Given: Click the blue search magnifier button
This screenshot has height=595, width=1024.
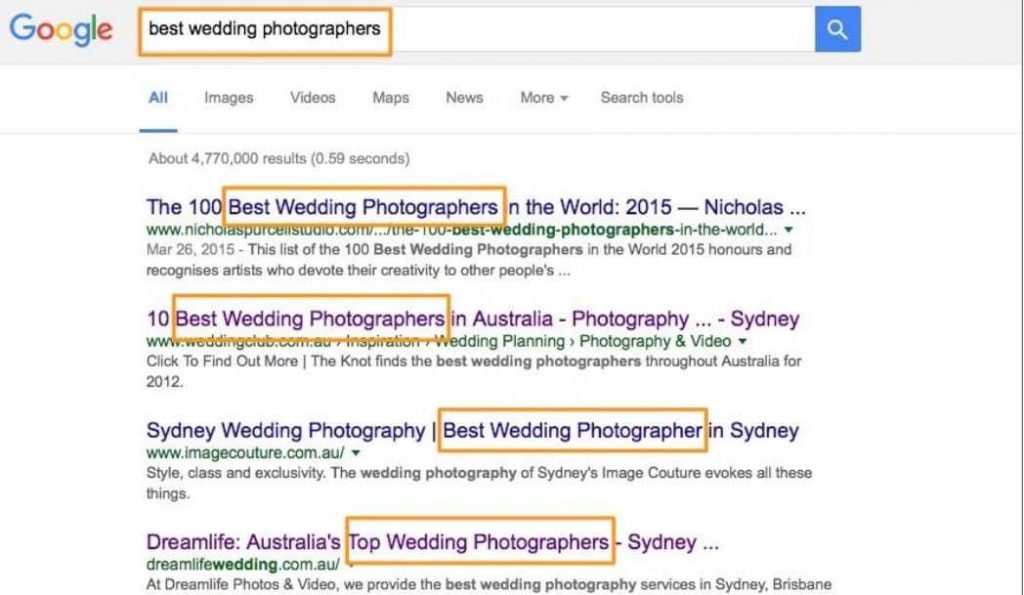Looking at the screenshot, I should click(x=837, y=29).
